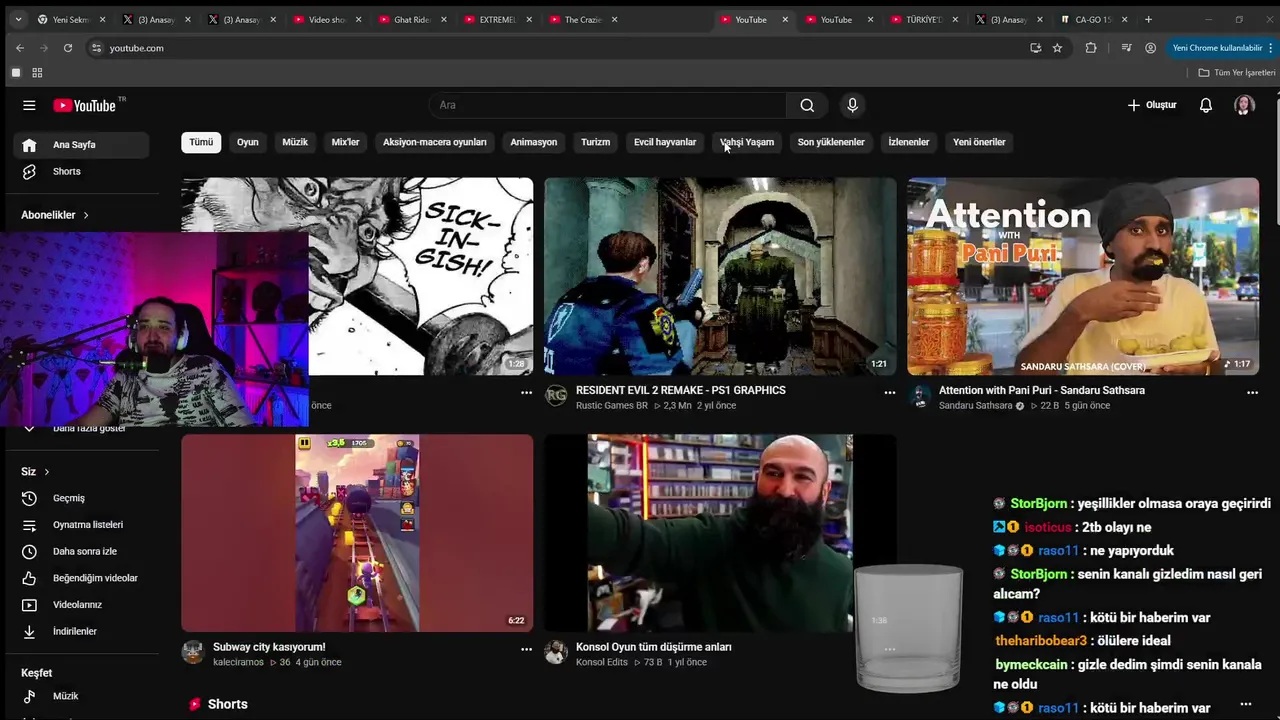Viewport: 1280px width, 720px height.
Task: Open Attention with Pani Puri thumbnail
Action: click(x=1083, y=277)
